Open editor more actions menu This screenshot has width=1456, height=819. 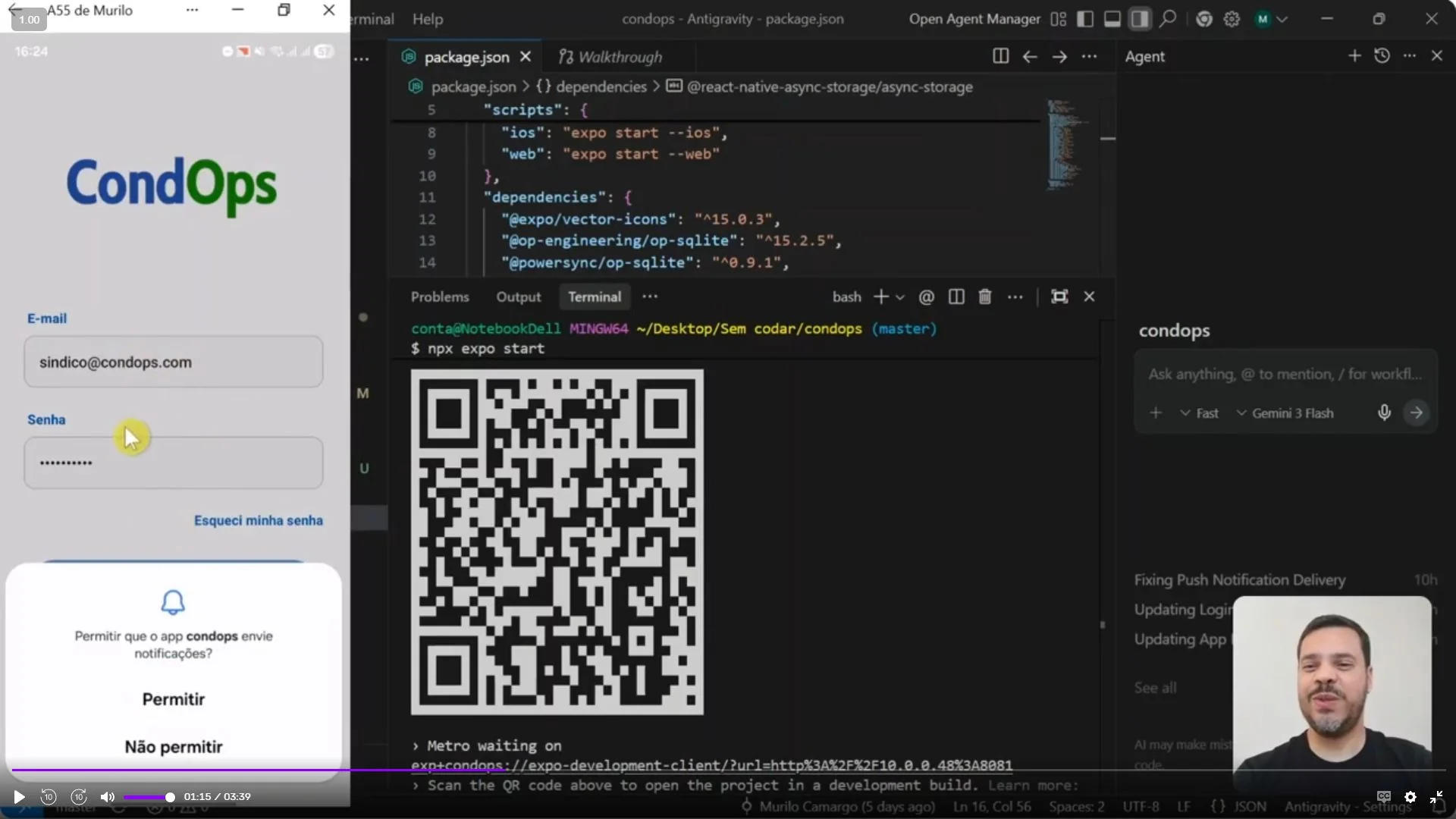tap(1089, 56)
